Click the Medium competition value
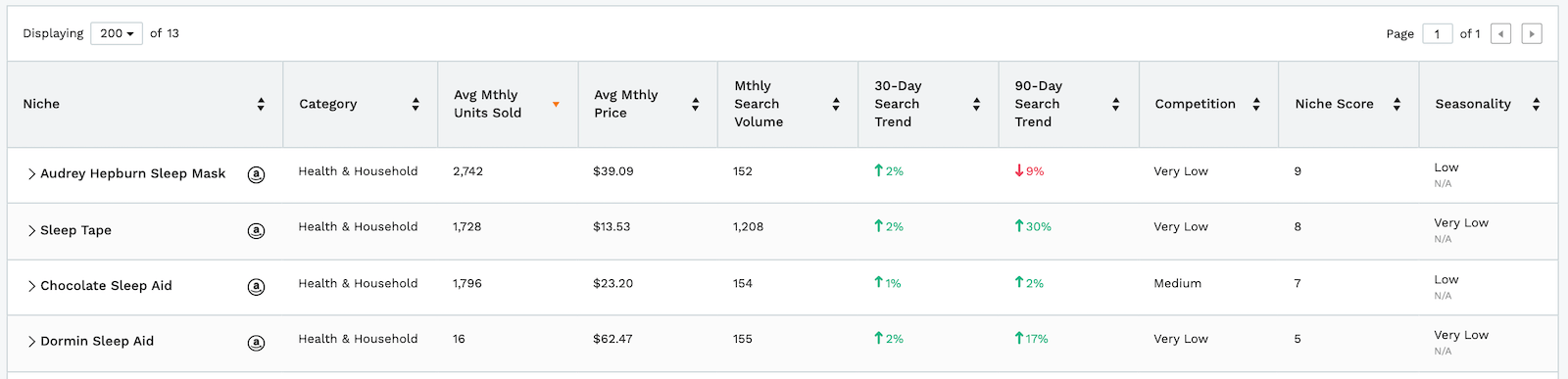 click(x=1178, y=283)
